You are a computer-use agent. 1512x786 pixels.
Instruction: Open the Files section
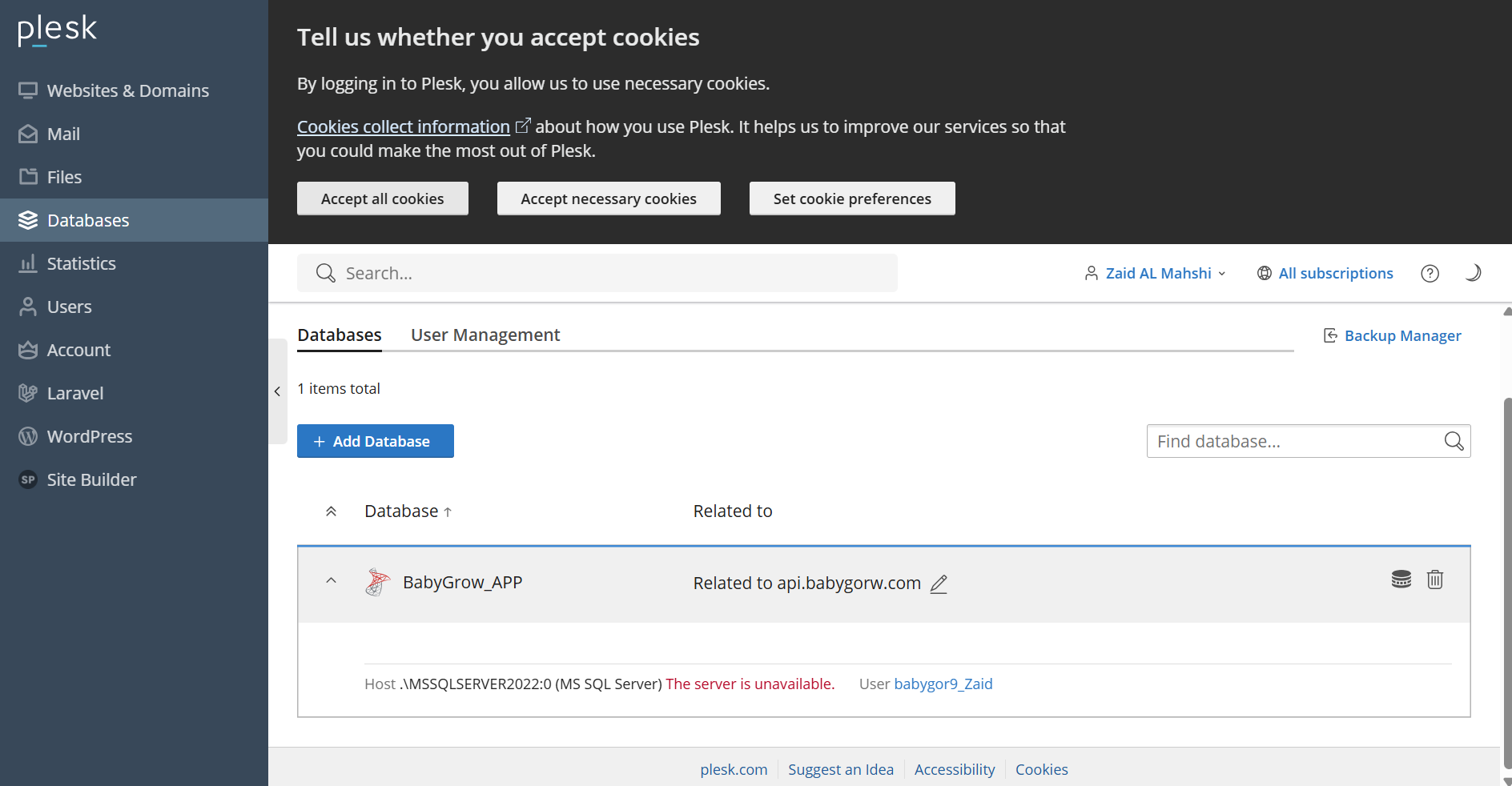pos(134,177)
